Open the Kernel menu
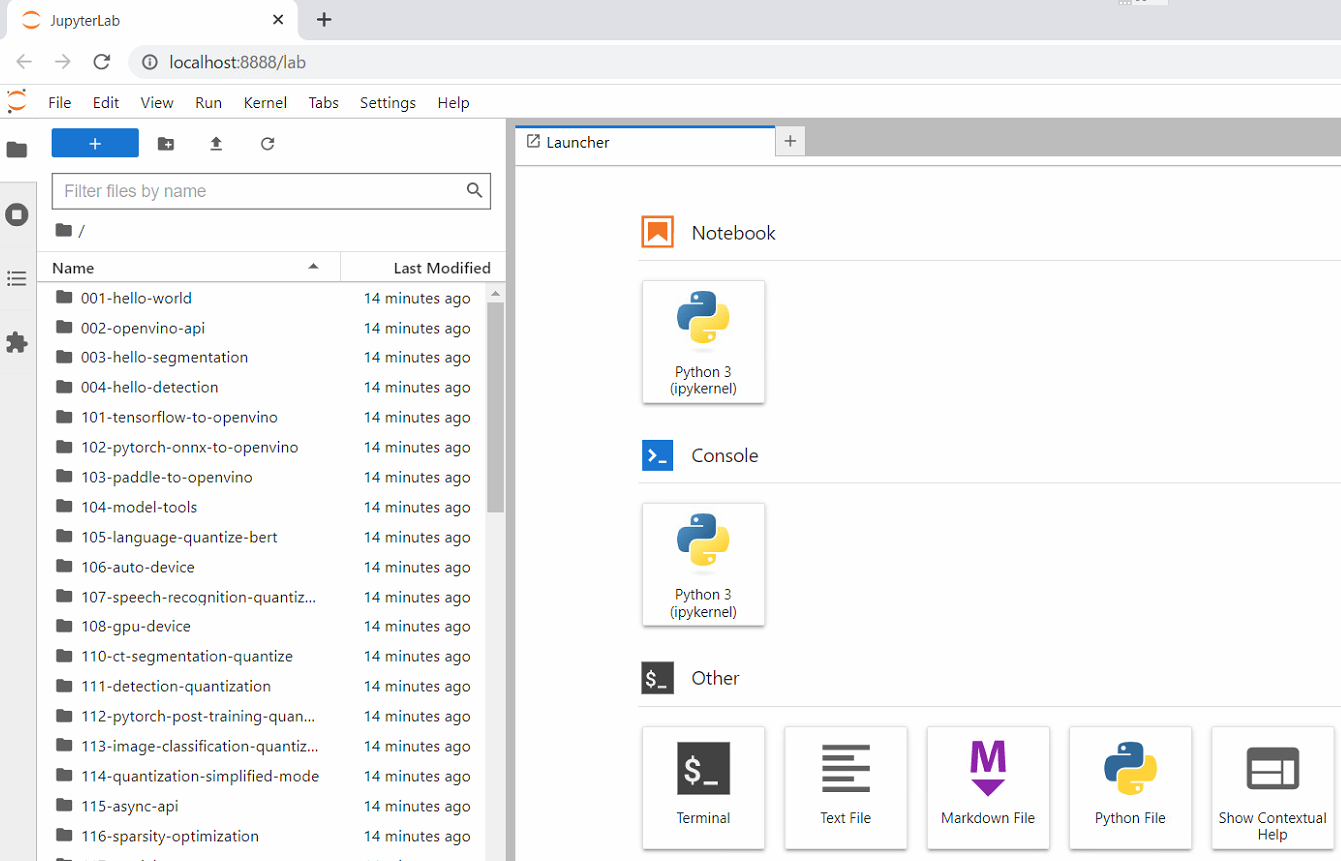 [x=265, y=103]
